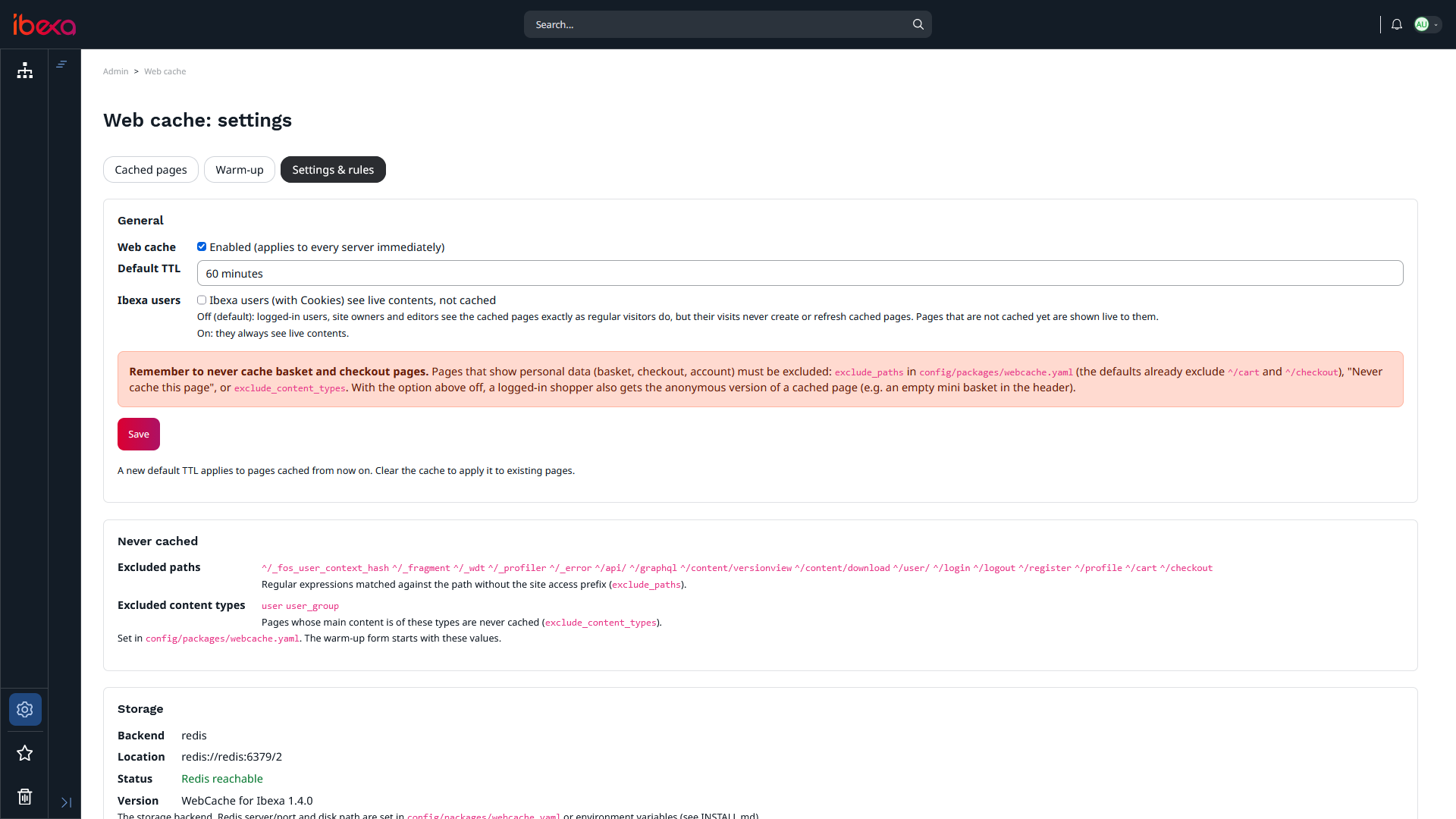Click the search magnifier icon
The image size is (1456, 819).
(918, 24)
